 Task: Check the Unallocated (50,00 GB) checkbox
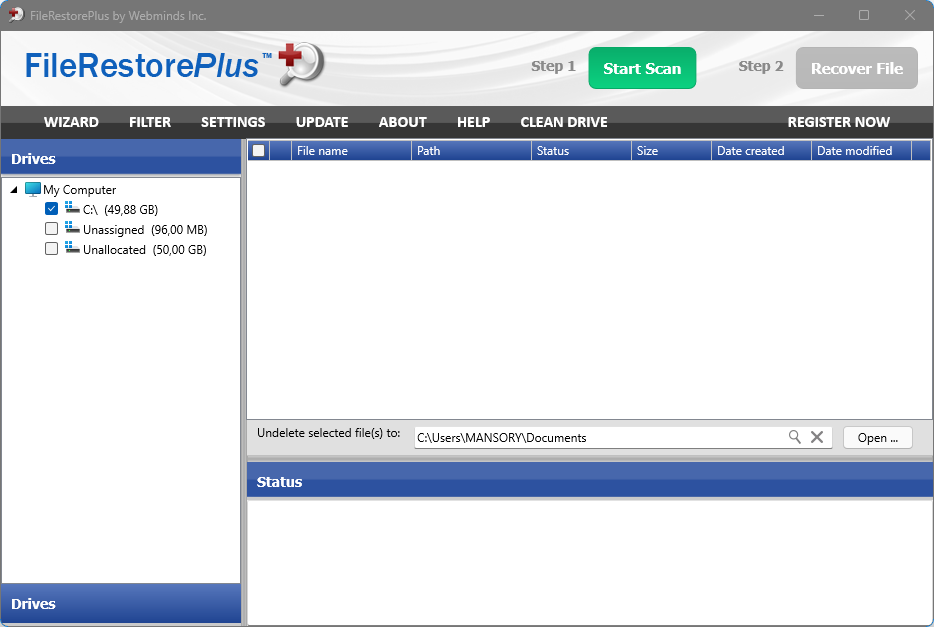coord(51,248)
